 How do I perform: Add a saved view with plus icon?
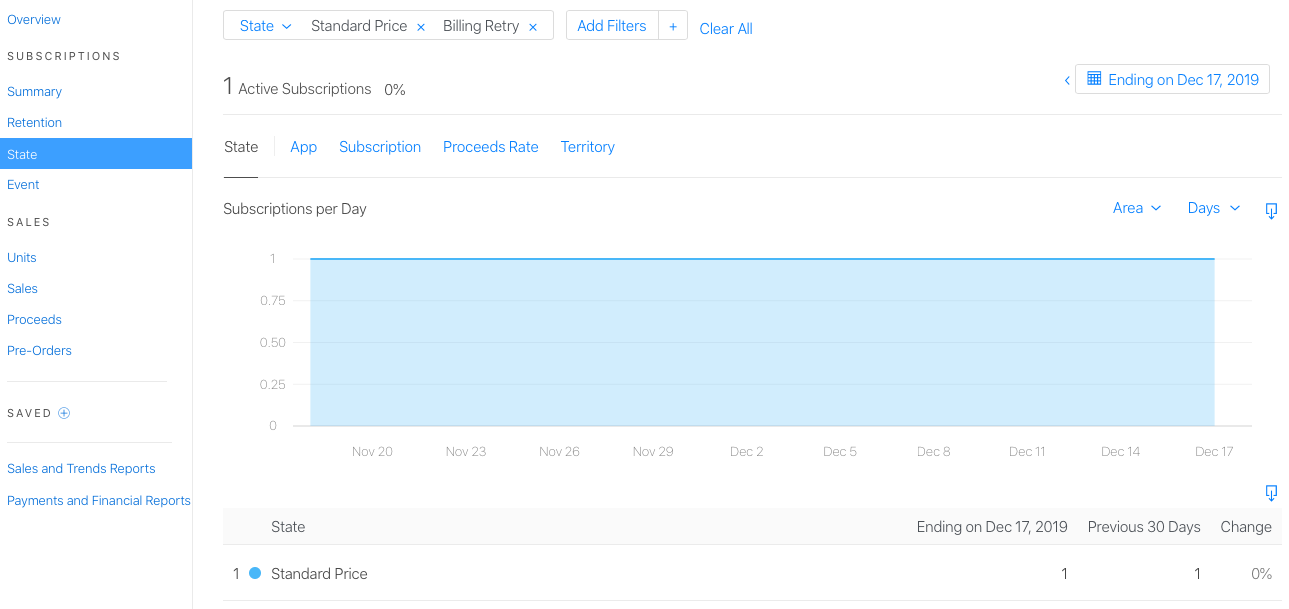point(64,413)
